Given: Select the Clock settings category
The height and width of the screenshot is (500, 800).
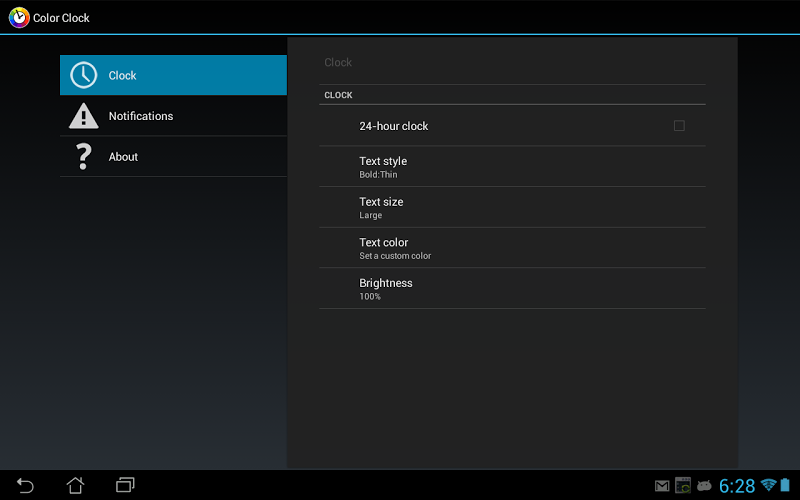Looking at the screenshot, I should 173,75.
